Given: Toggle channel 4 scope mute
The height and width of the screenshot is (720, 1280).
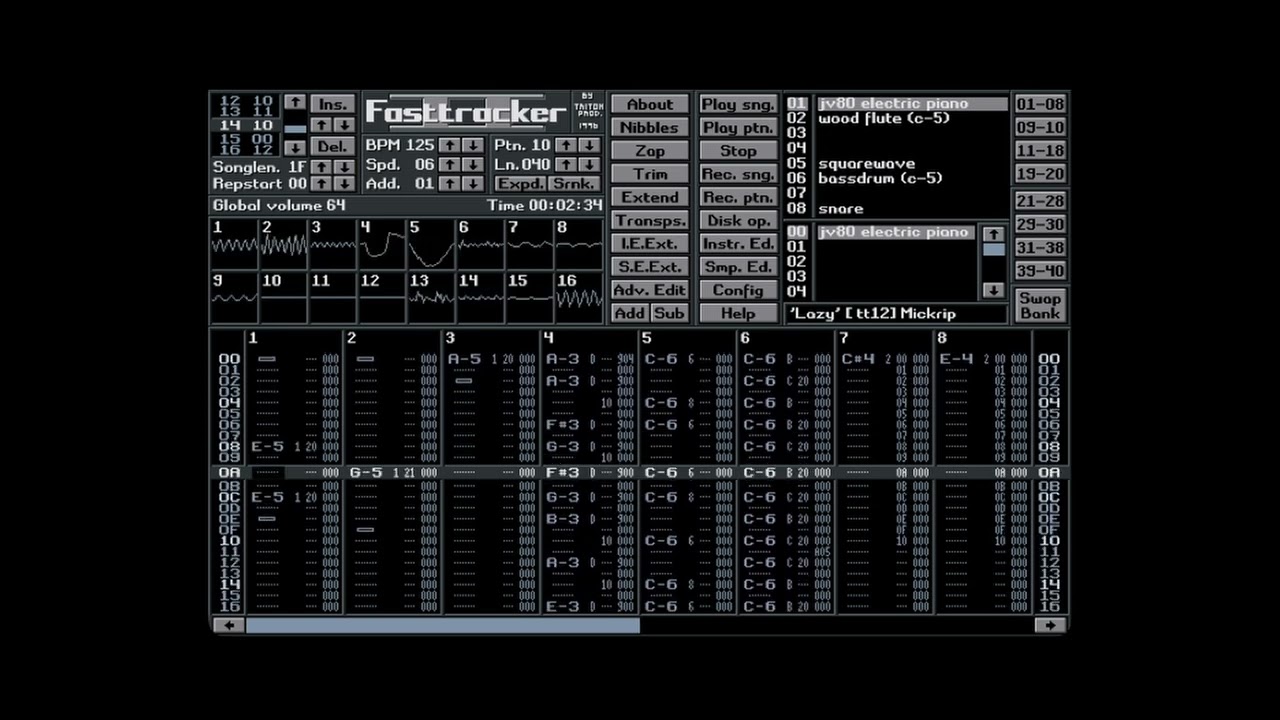Looking at the screenshot, I should coord(381,244).
